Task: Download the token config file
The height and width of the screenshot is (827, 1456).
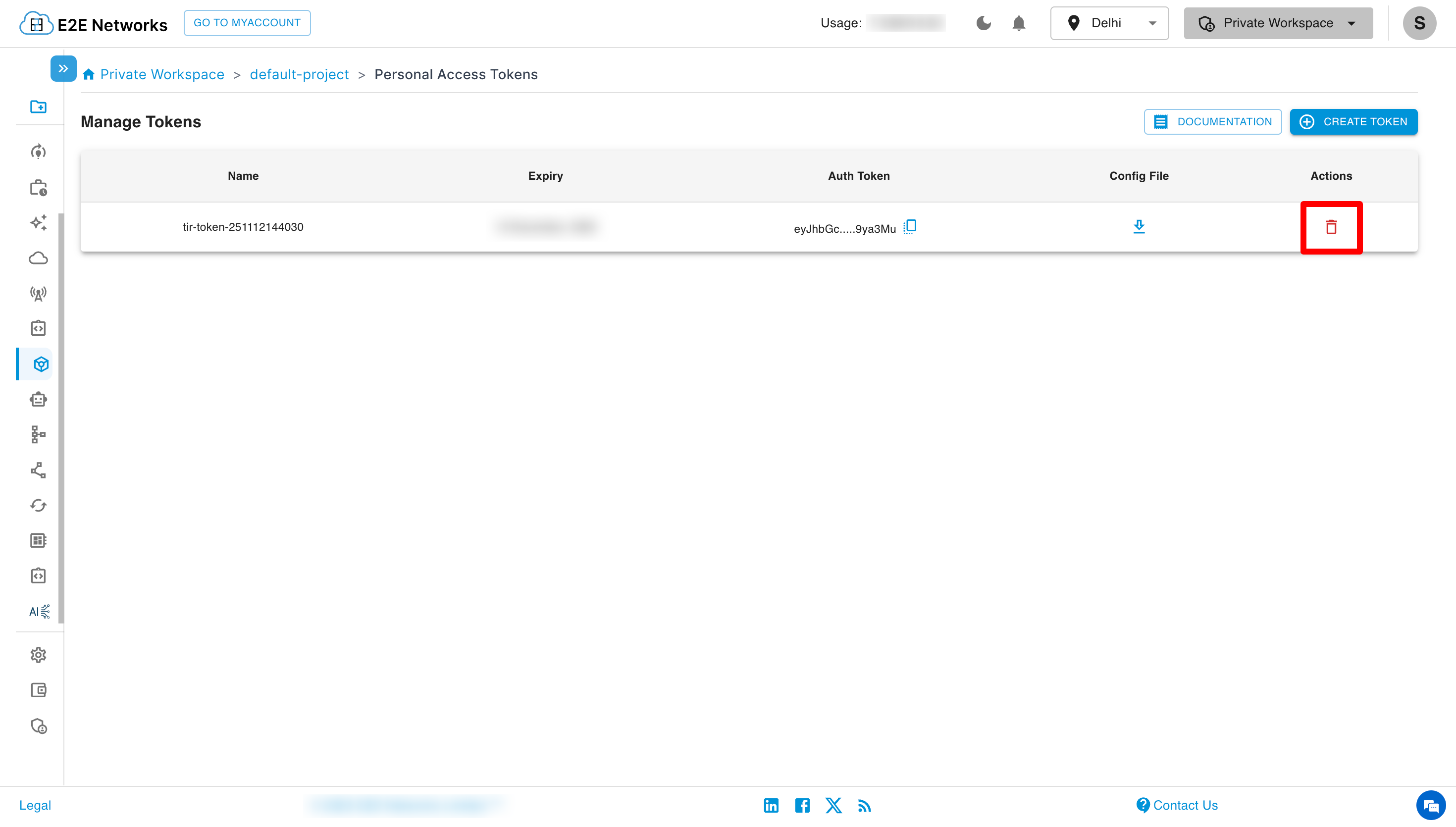Action: pos(1139,227)
